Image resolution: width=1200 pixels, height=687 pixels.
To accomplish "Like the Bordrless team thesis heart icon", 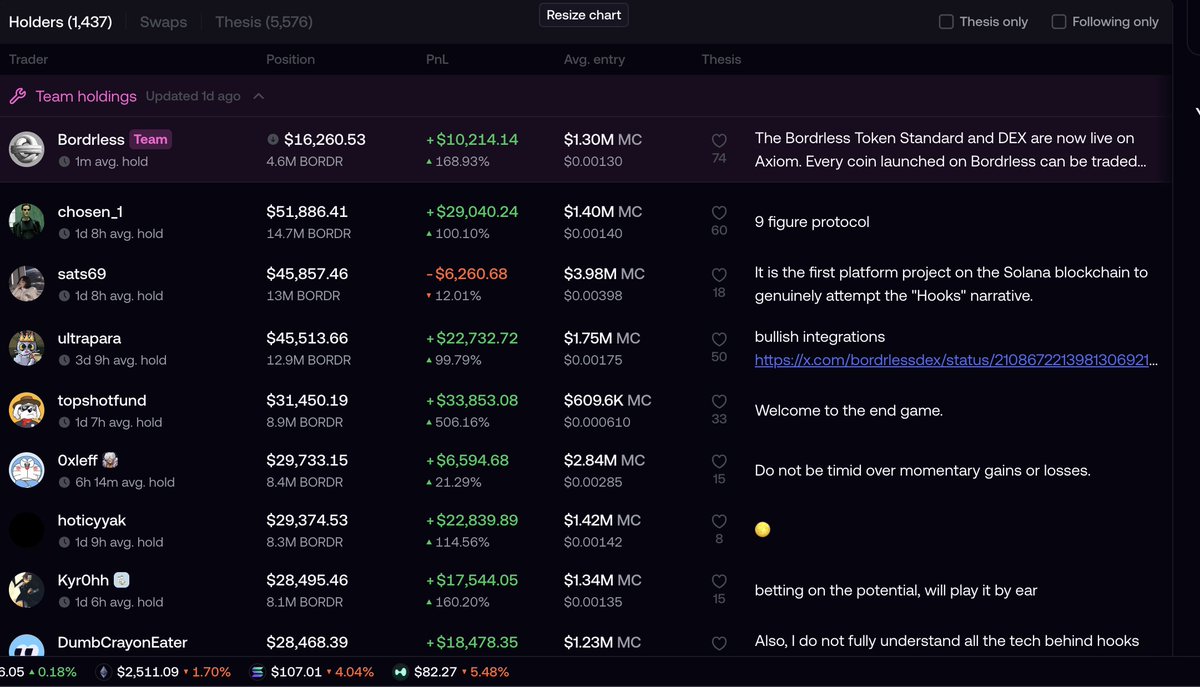I will 719,141.
